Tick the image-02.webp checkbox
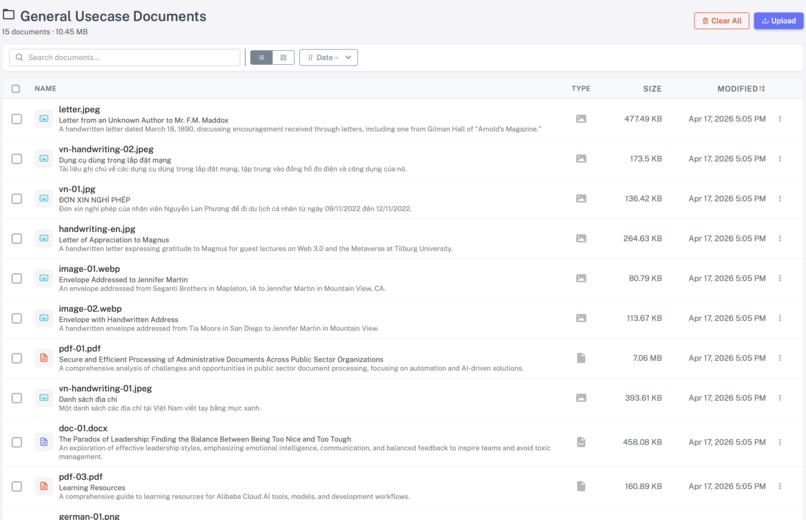 coord(16,318)
